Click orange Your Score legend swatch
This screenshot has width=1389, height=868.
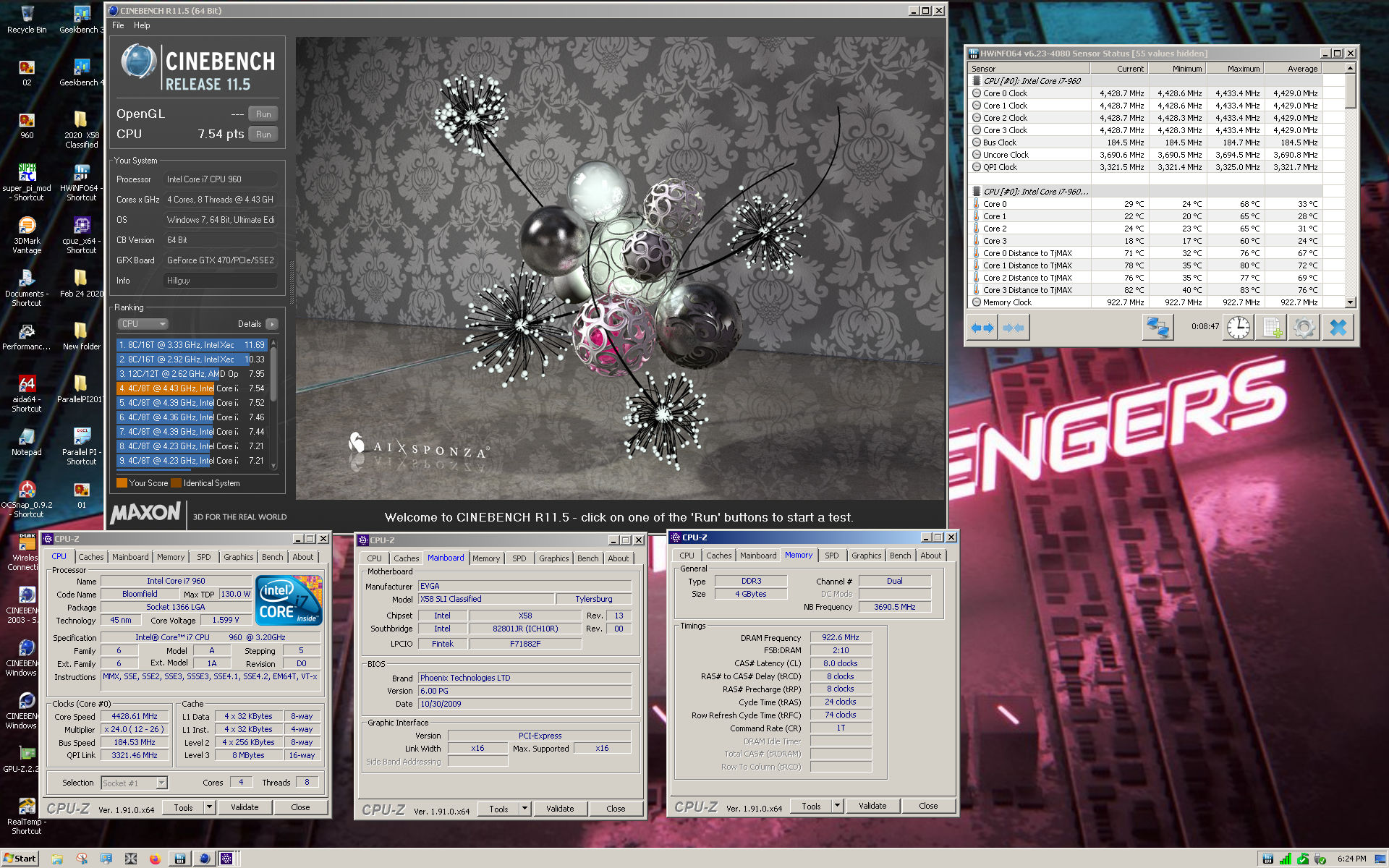pos(122,483)
